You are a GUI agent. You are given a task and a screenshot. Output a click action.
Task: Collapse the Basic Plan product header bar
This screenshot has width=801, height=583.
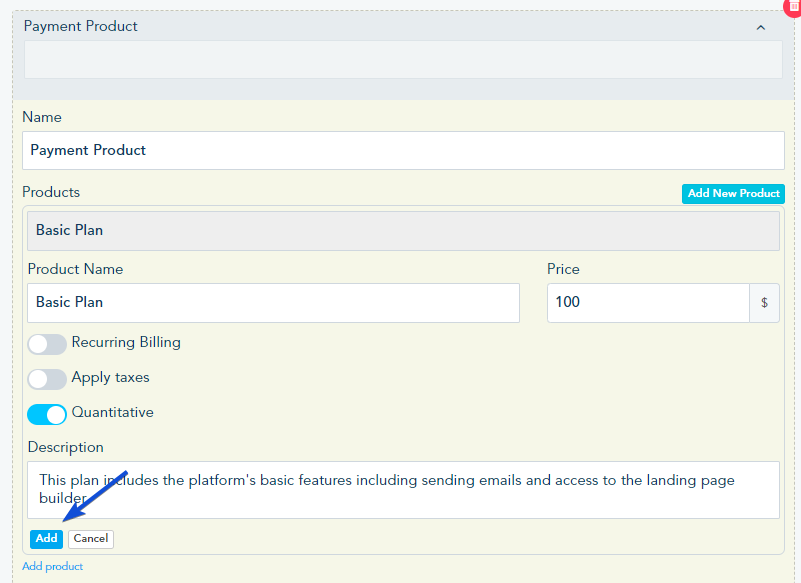(x=403, y=230)
